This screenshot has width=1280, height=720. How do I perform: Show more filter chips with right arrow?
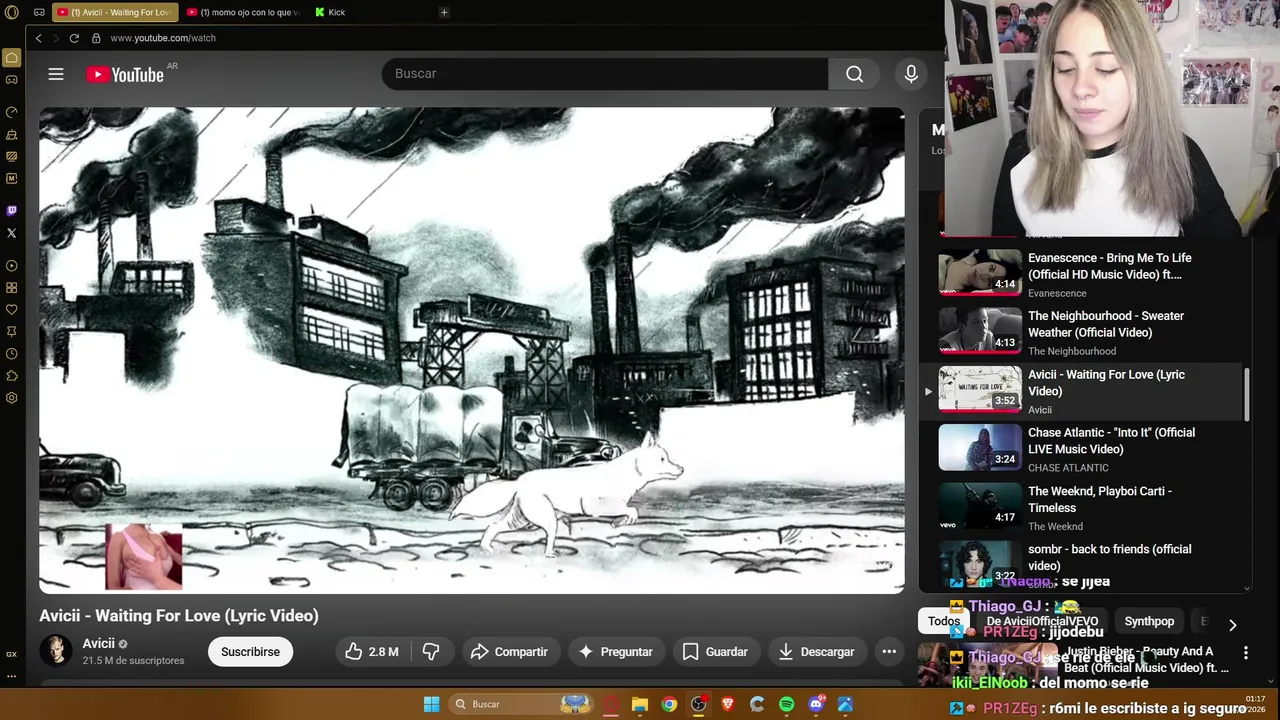1233,625
